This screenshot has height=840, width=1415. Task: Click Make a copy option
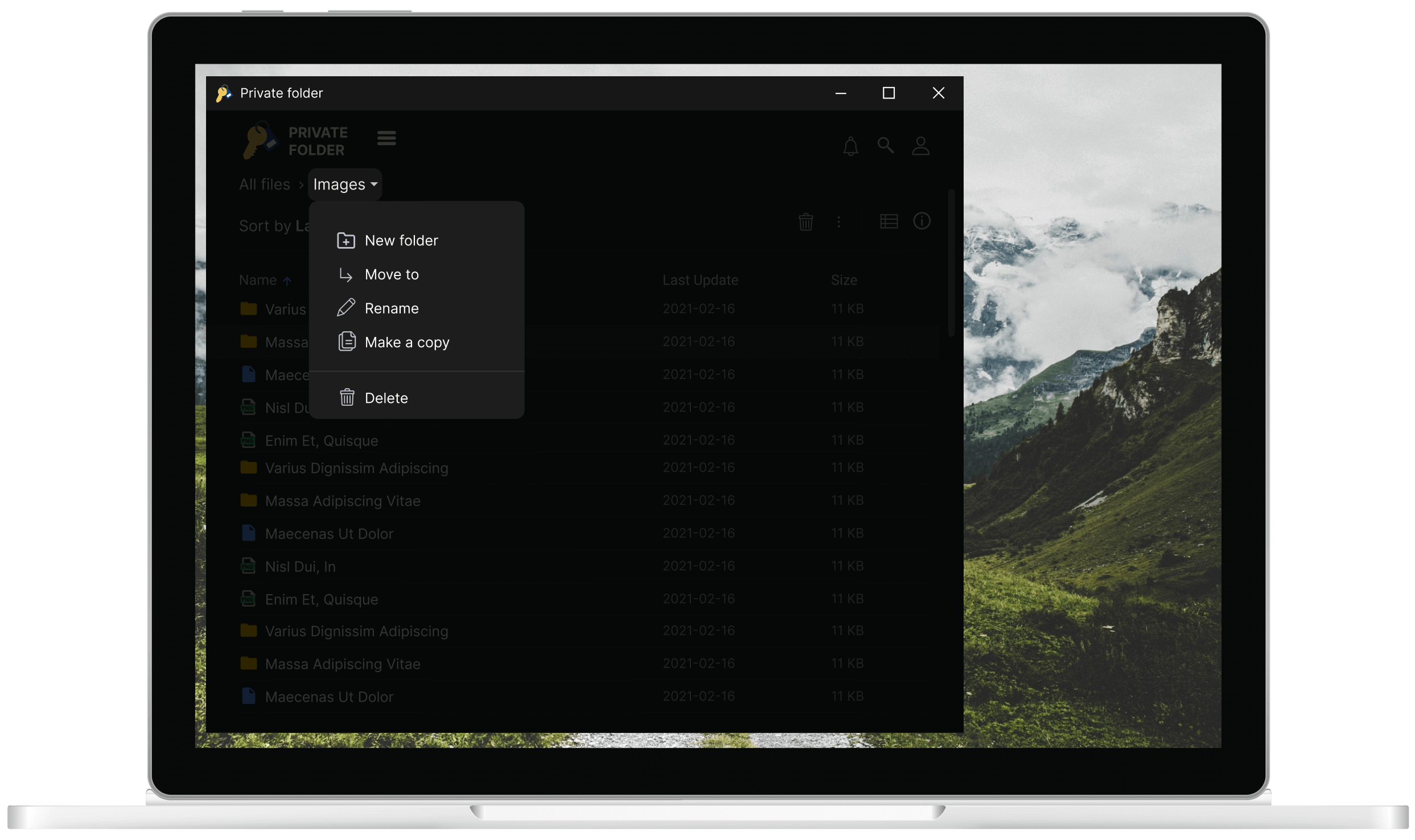407,342
